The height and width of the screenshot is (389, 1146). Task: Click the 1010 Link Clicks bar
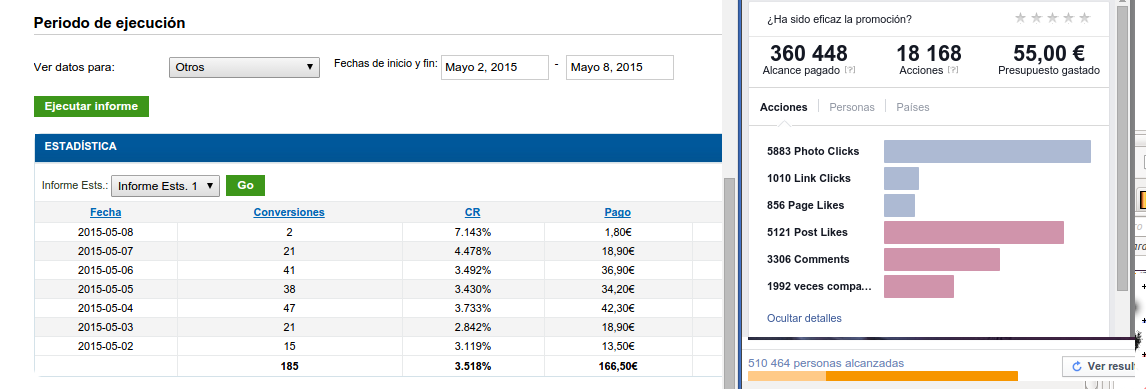[901, 178]
